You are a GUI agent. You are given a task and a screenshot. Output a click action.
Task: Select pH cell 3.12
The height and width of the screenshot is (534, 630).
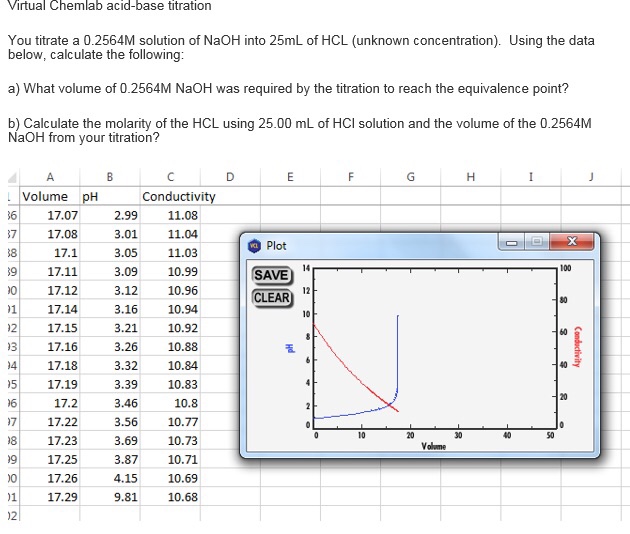(110, 291)
